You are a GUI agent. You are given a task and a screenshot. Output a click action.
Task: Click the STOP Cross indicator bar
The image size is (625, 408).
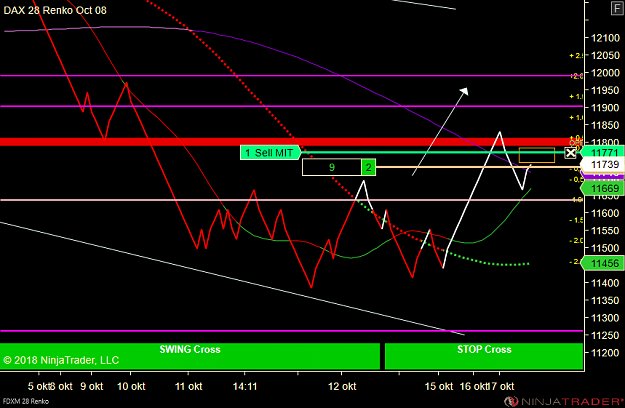point(484,356)
